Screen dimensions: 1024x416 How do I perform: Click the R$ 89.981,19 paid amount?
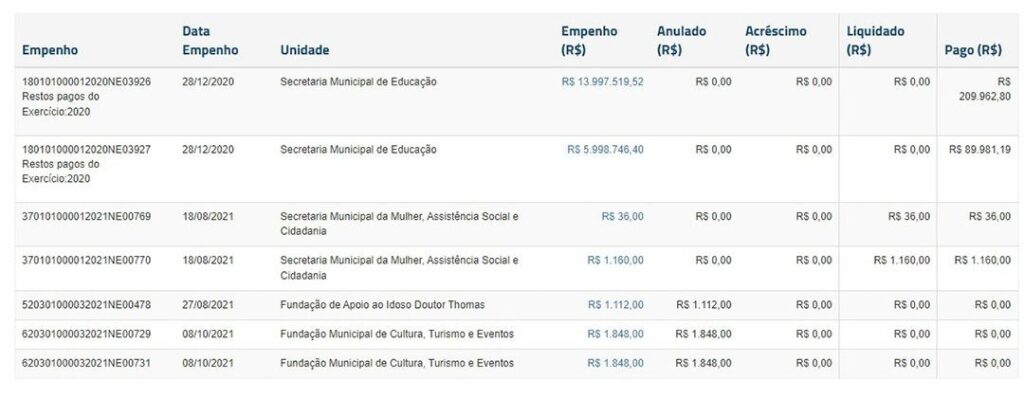[x=979, y=150]
